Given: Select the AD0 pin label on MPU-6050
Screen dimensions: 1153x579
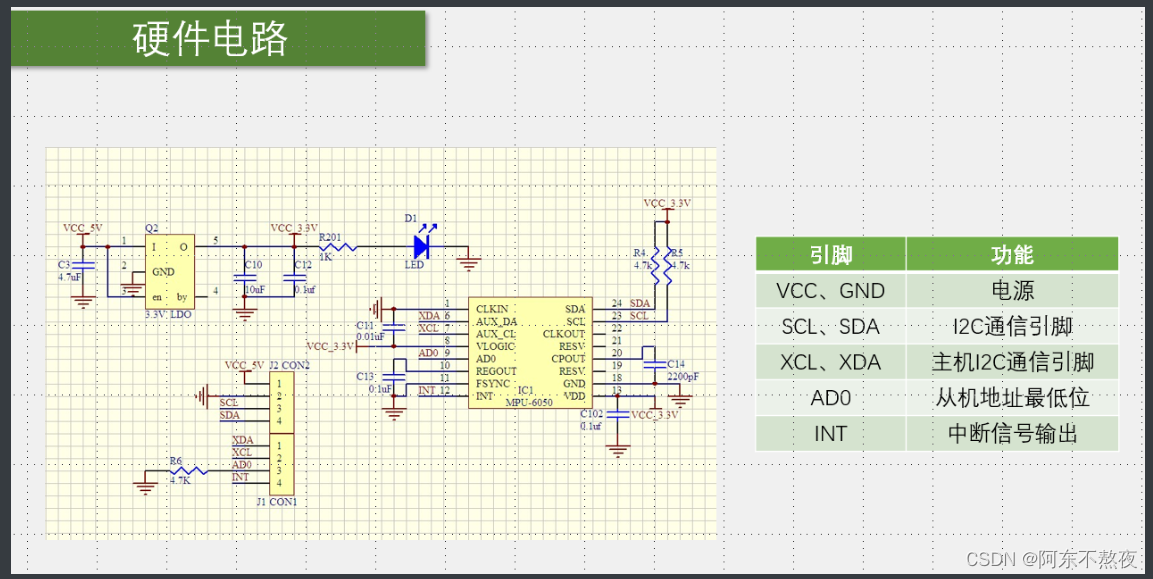Looking at the screenshot, I should tap(487, 356).
